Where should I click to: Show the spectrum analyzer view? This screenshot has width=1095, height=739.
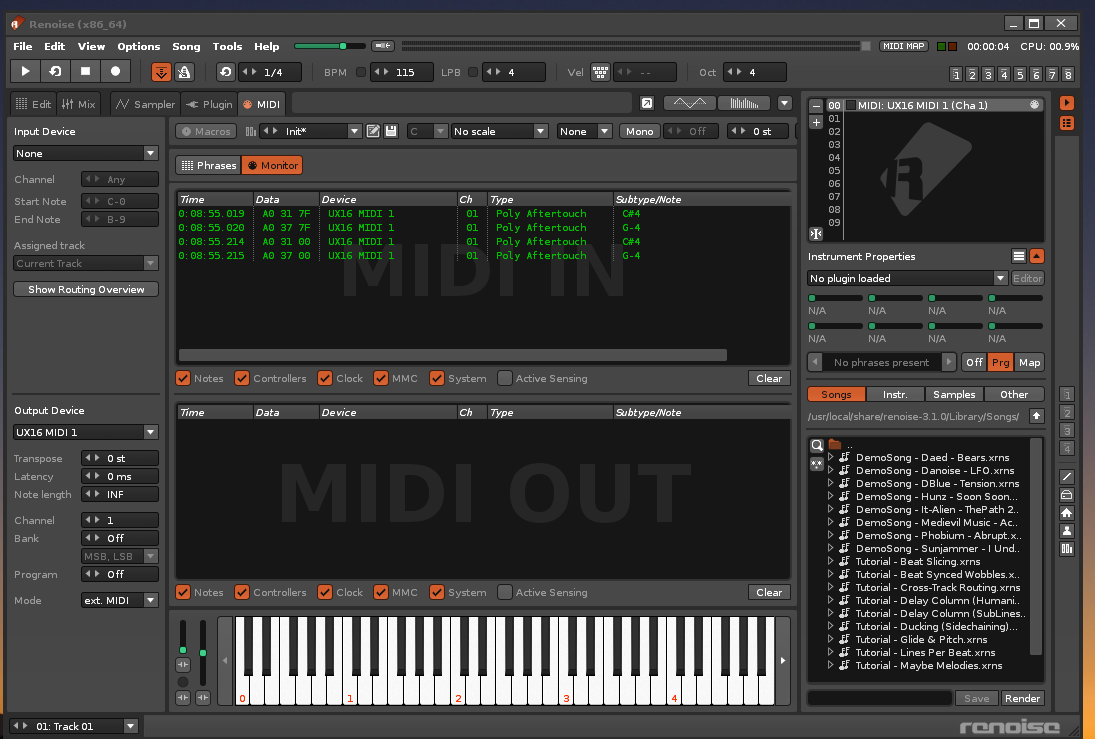point(744,103)
